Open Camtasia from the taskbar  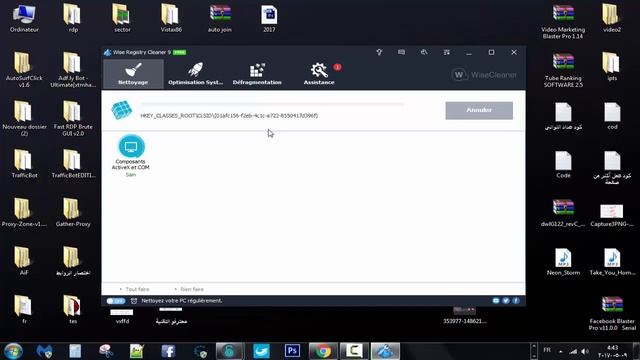coord(354,351)
